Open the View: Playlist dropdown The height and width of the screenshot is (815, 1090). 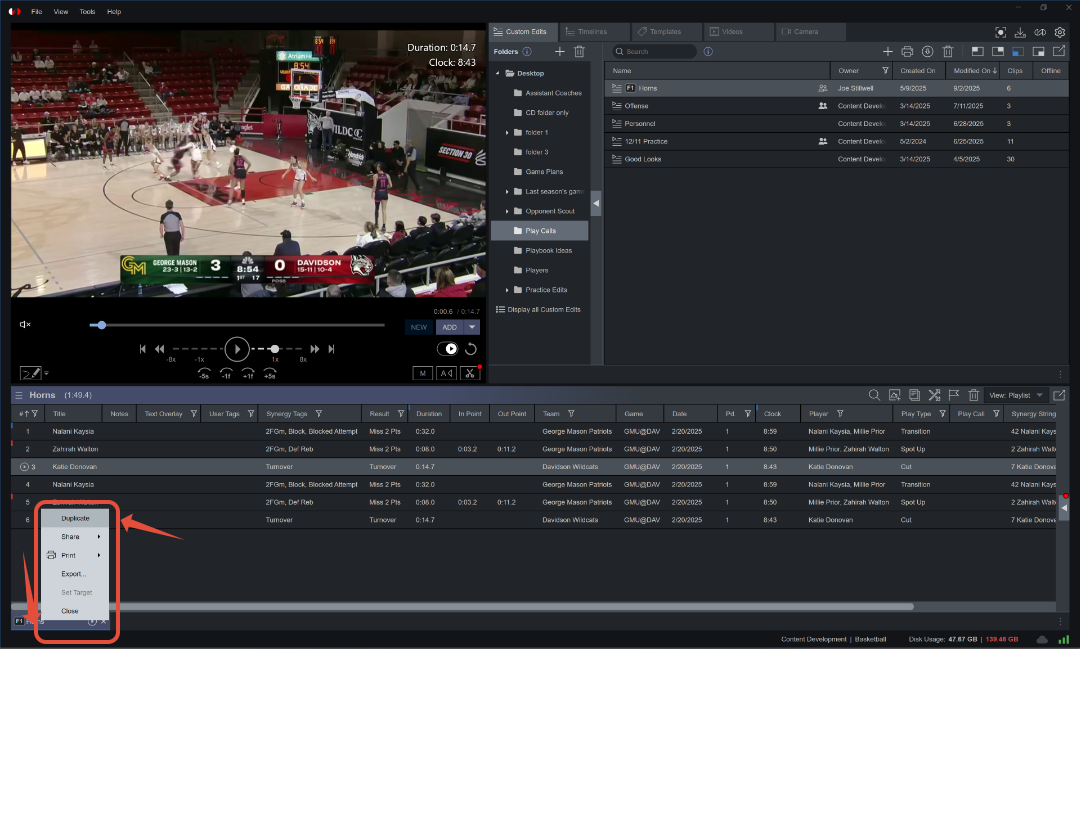[x=1017, y=395]
